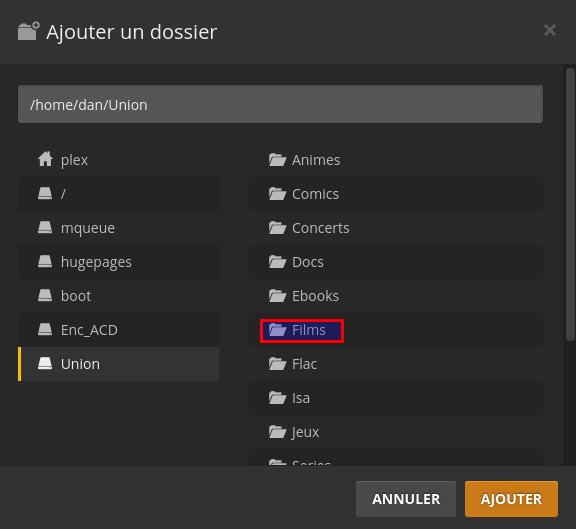The width and height of the screenshot is (576, 529).
Task: Click the orange AJOUTER button
Action: (x=511, y=499)
